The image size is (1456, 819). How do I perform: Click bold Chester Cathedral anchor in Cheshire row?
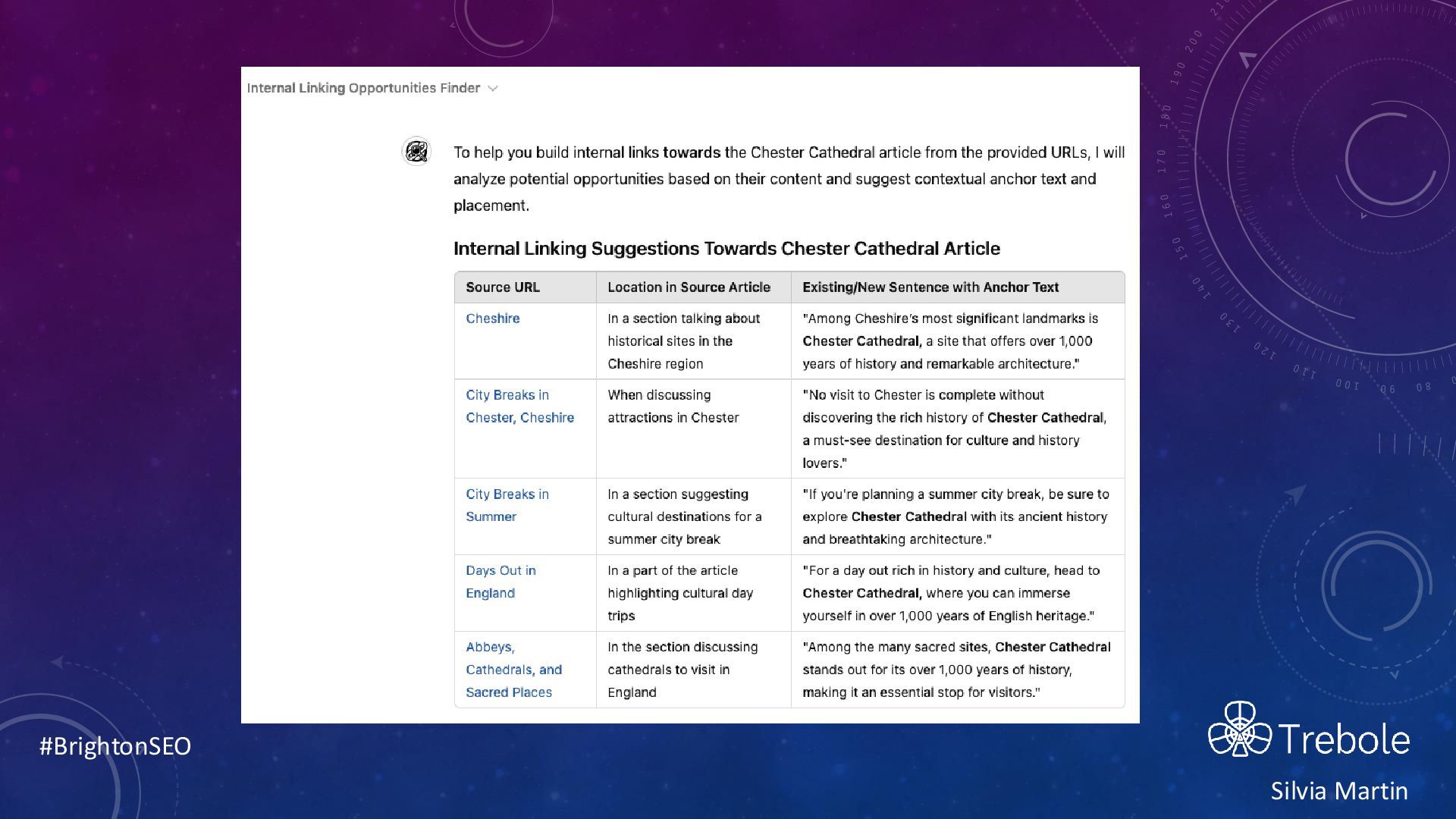(x=861, y=341)
